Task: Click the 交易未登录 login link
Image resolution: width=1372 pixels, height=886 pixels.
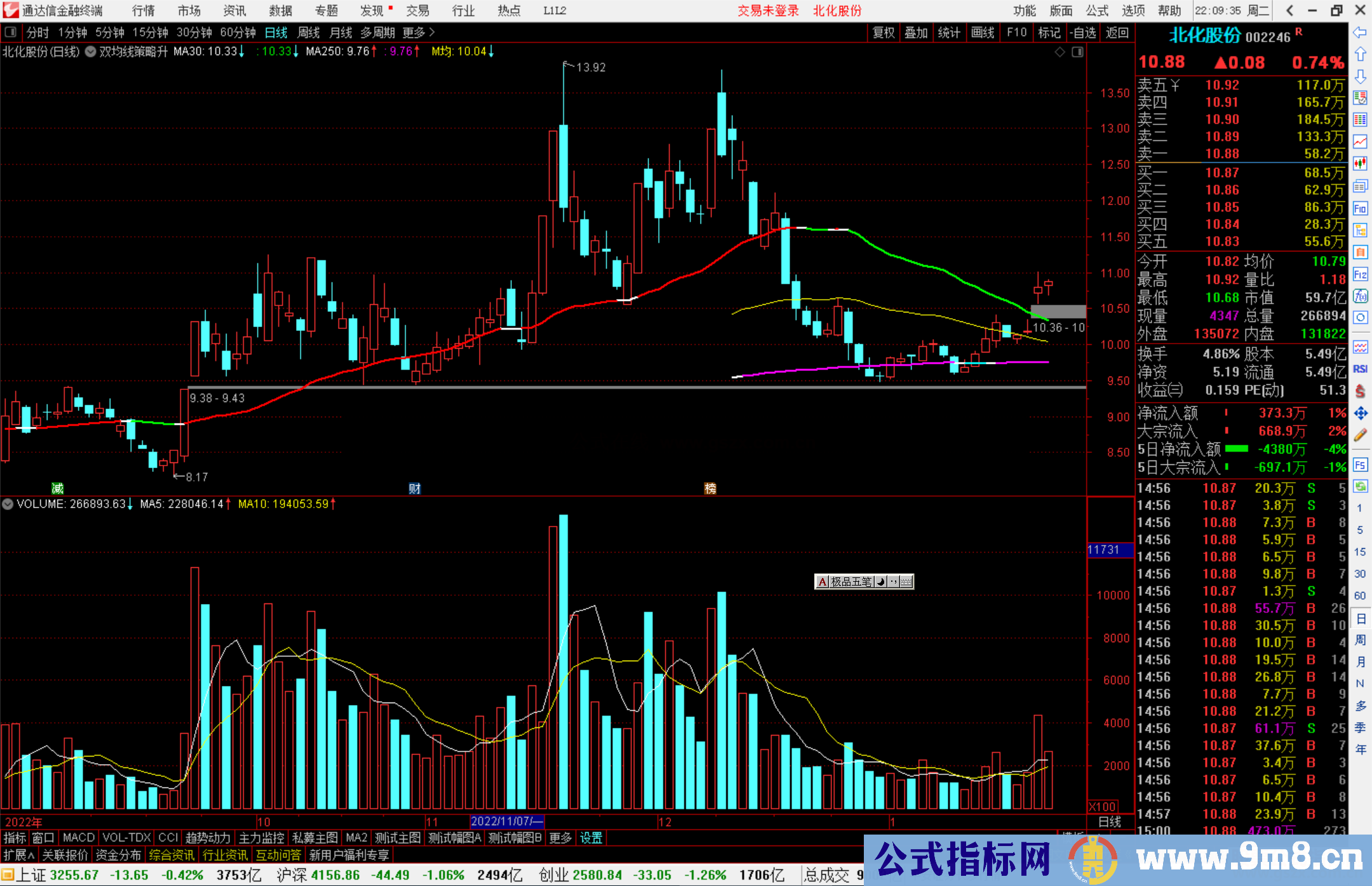Action: [768, 11]
